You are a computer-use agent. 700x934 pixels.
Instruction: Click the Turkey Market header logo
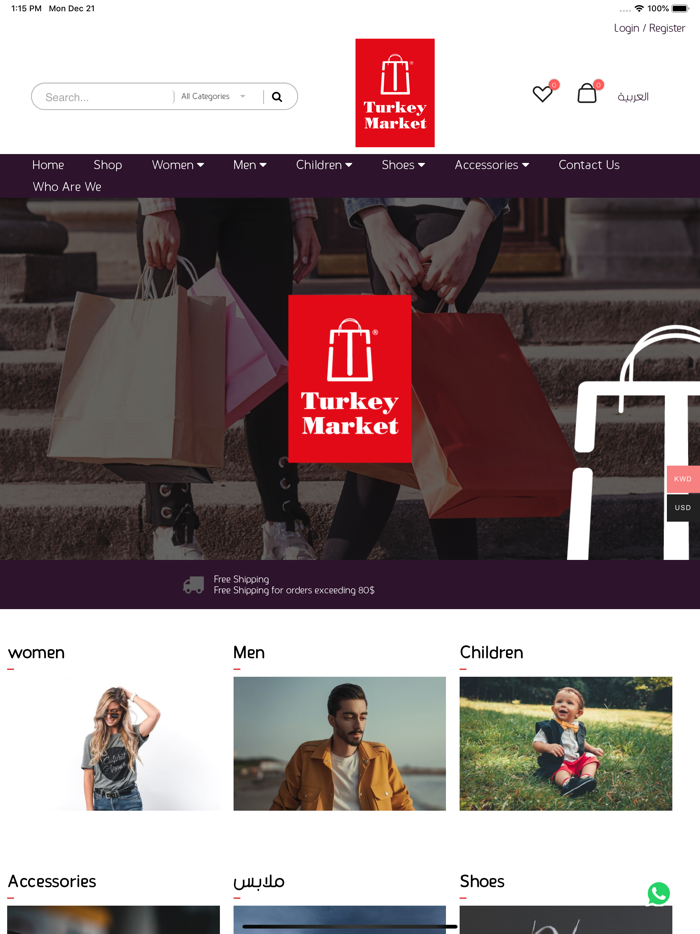395,93
